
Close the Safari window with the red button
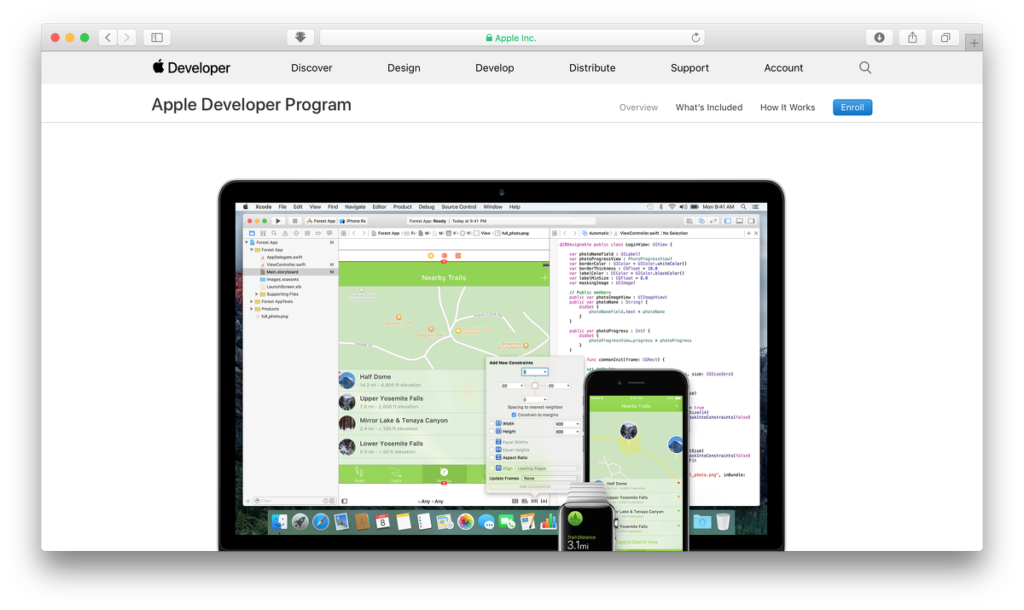(x=56, y=38)
